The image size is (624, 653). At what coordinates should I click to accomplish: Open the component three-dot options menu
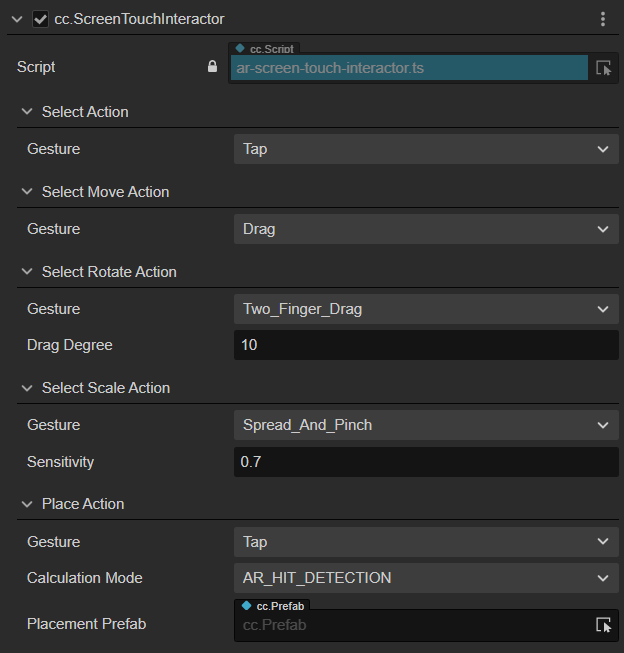tap(602, 19)
